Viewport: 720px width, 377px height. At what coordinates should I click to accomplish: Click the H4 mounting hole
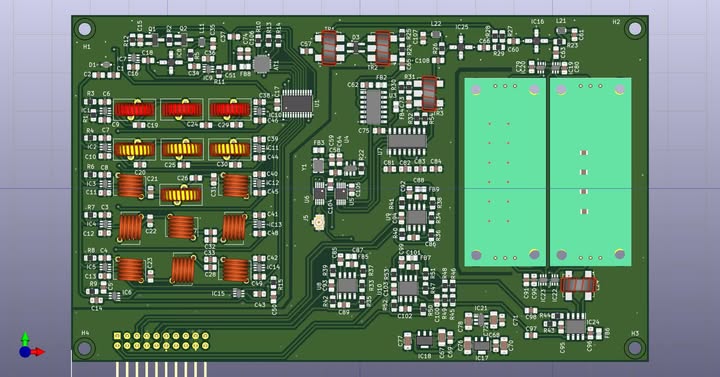[x=85, y=348]
